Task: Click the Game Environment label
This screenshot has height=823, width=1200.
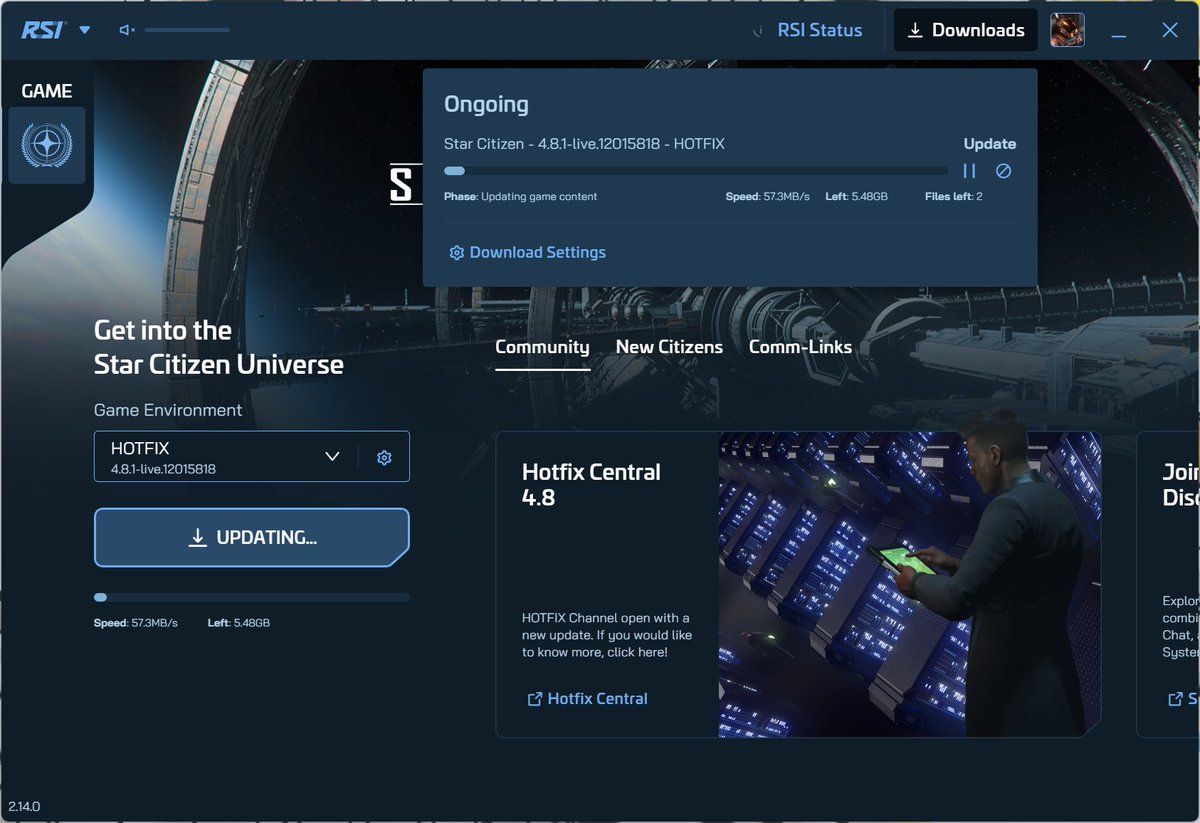Action: pyautogui.click(x=168, y=410)
